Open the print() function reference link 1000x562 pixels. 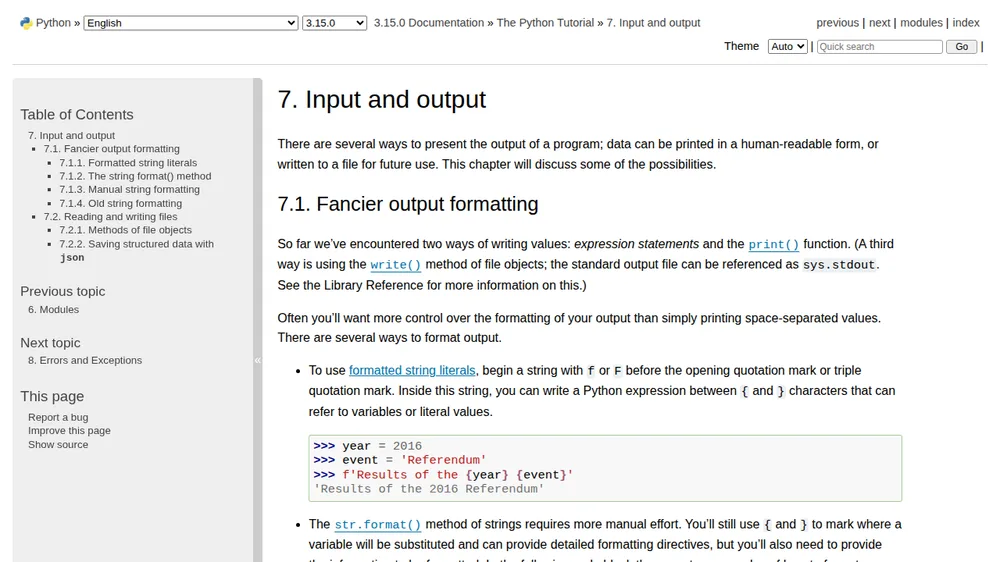[774, 244]
